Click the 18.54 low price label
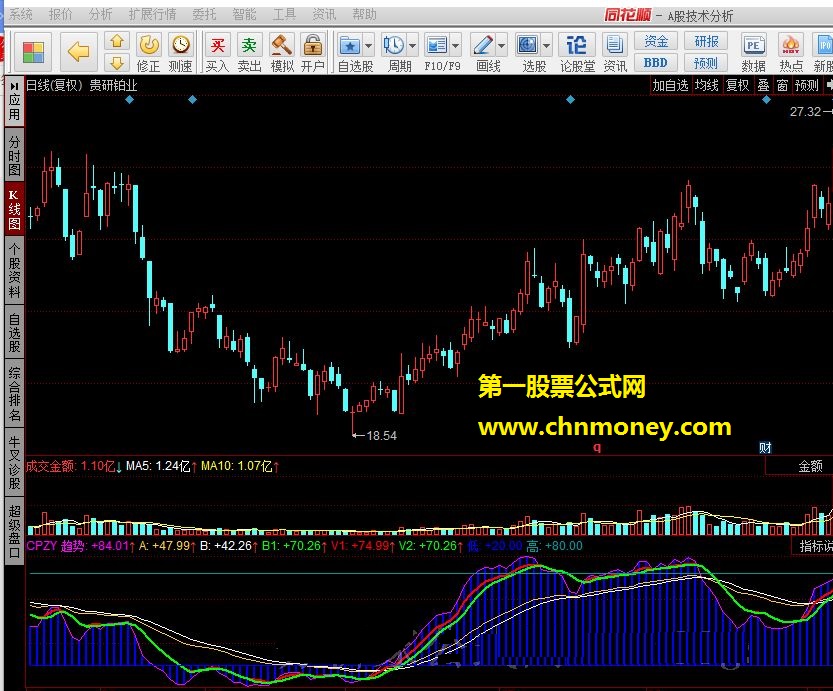Viewport: 833px width, 691px height. (x=381, y=436)
